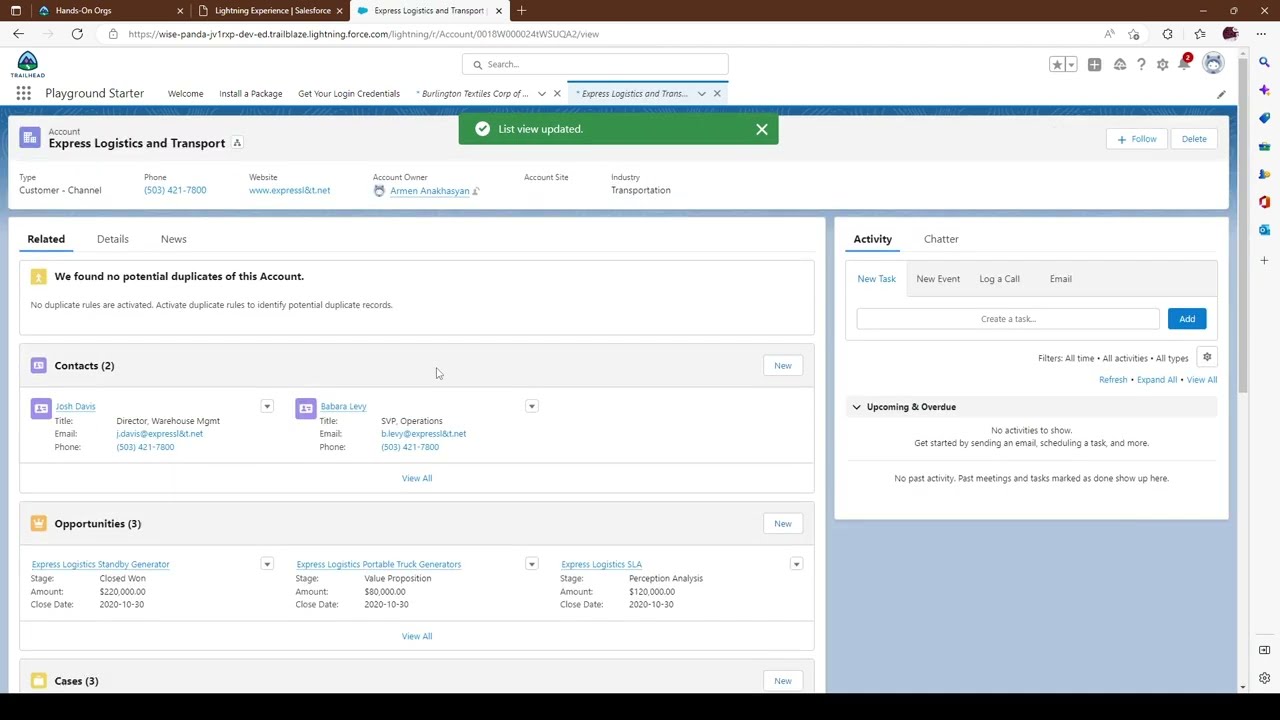Click the edit pencil icon on nav bar
This screenshot has width=1280, height=720.
1221,94
